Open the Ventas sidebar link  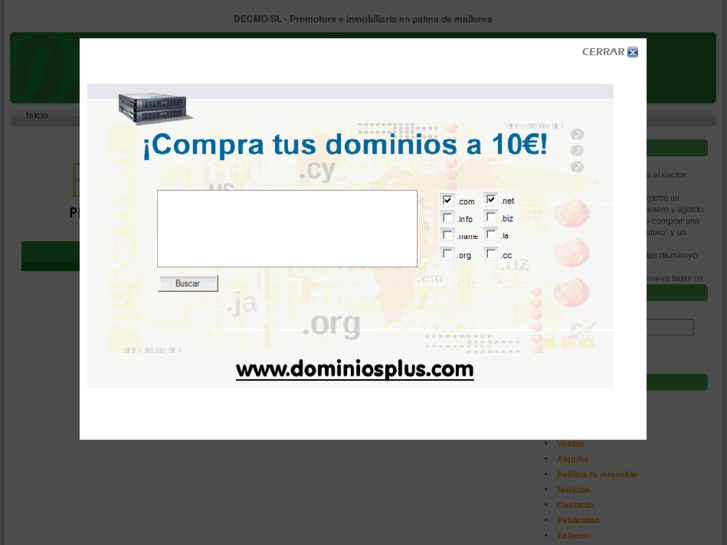[570, 444]
